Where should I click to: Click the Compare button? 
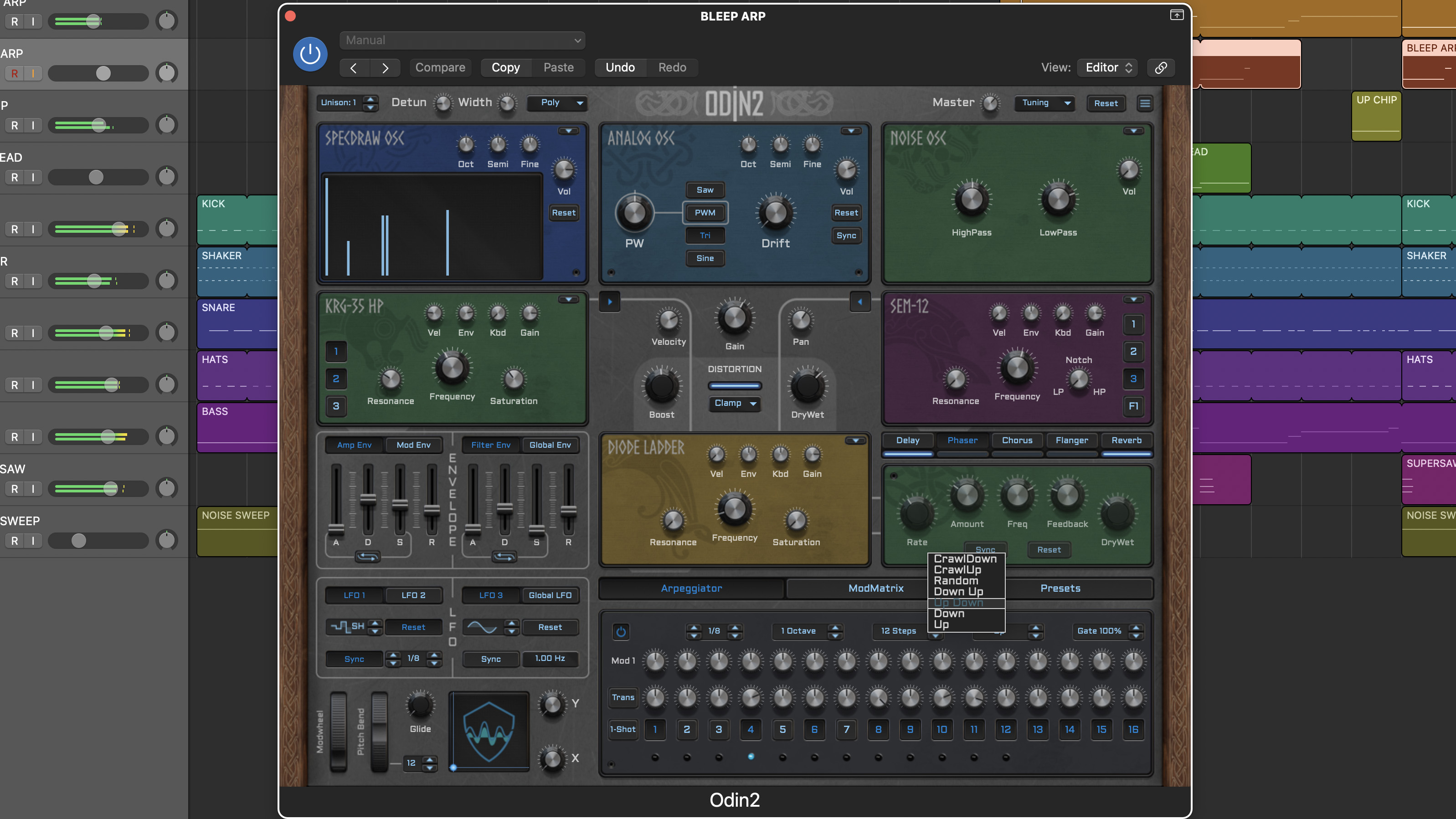pos(440,68)
